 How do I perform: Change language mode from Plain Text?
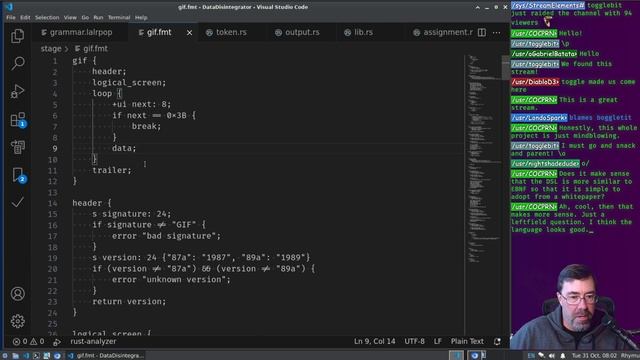467,341
